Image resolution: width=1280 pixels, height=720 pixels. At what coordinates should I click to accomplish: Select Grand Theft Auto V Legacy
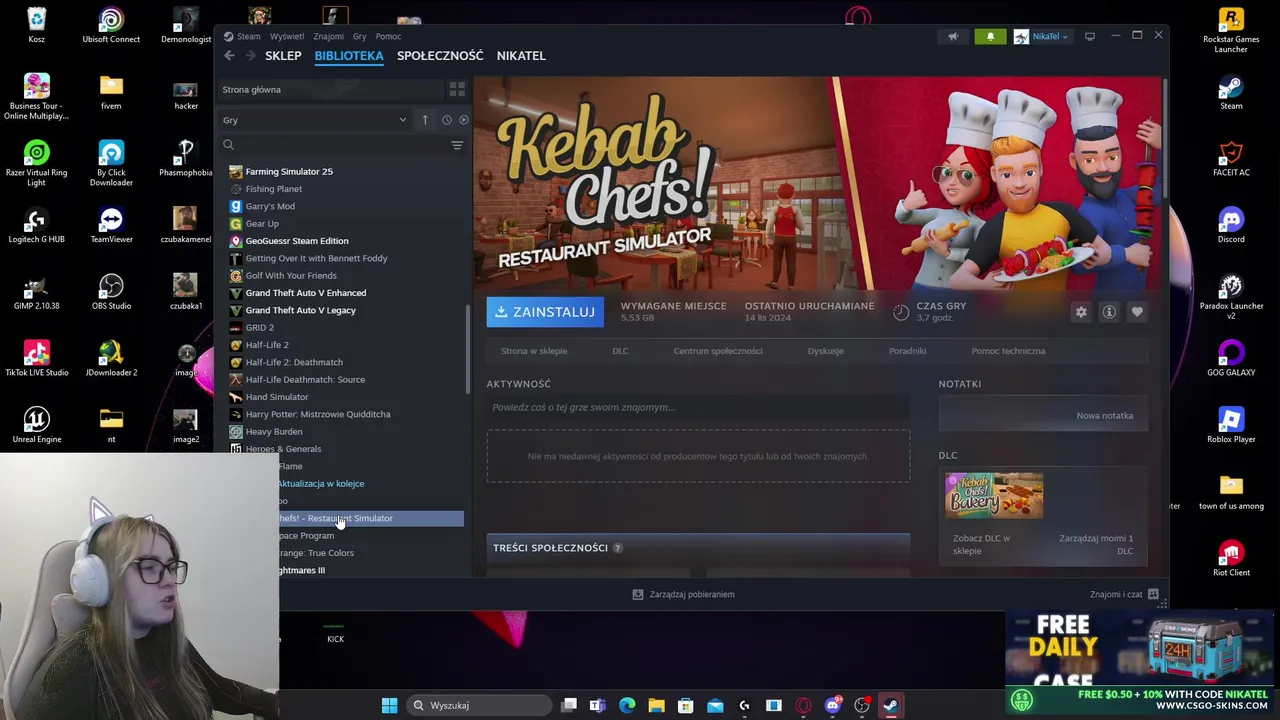tap(300, 310)
